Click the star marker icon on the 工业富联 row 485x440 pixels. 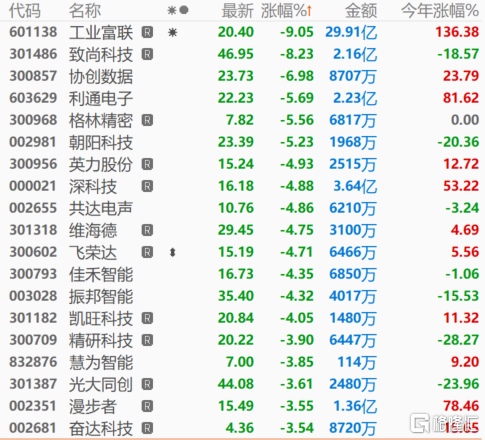[172, 32]
